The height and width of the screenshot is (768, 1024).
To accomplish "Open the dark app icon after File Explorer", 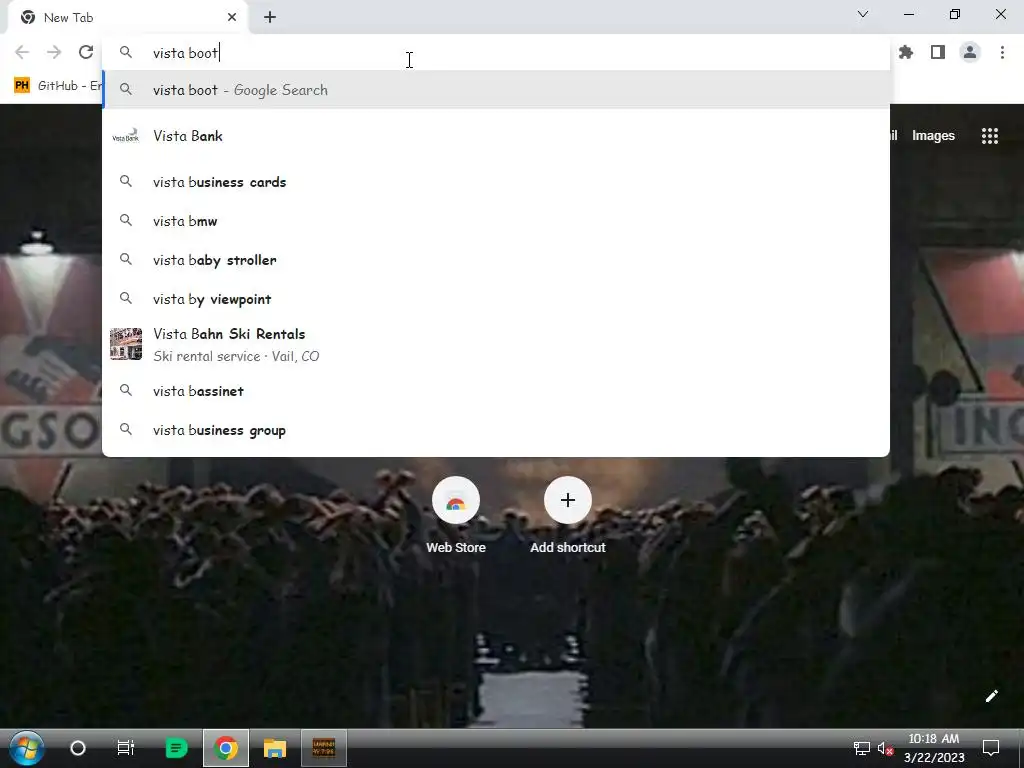I will (324, 748).
